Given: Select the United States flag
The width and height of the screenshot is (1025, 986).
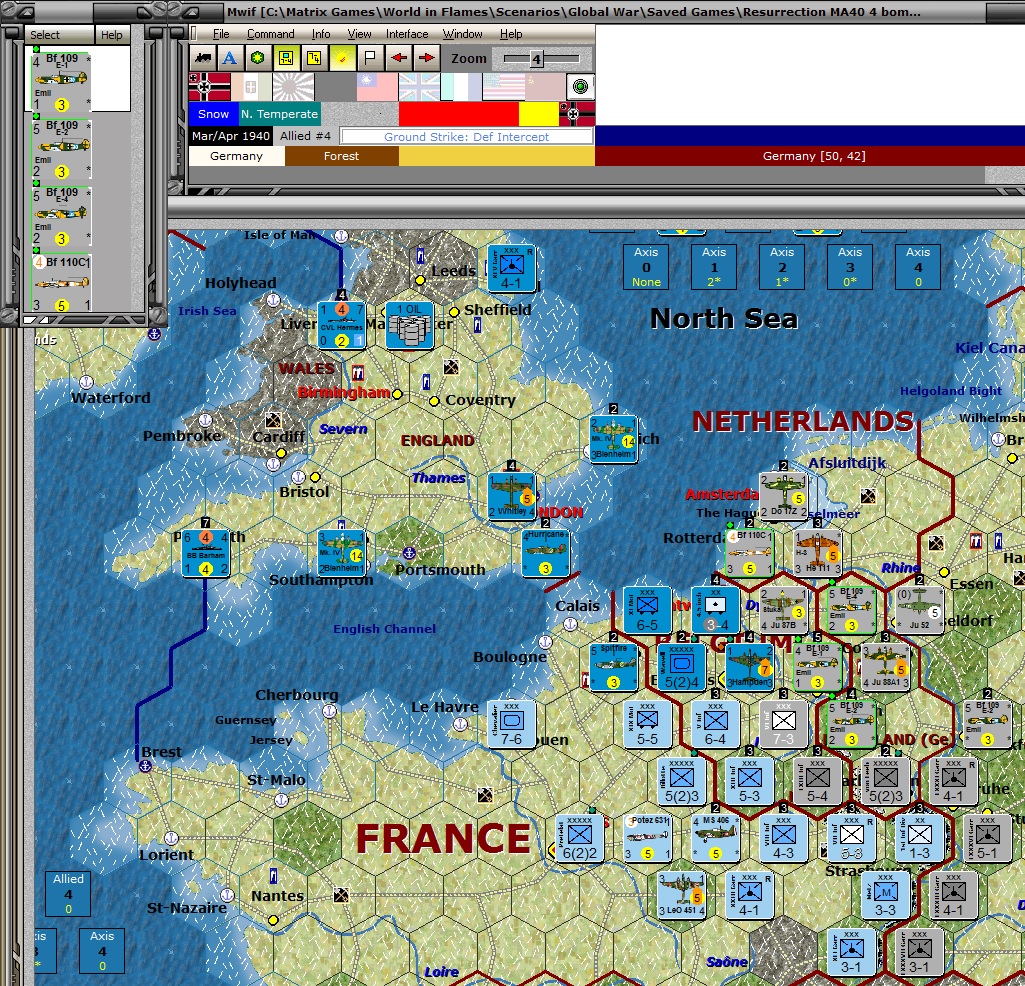Looking at the screenshot, I should [x=503, y=86].
